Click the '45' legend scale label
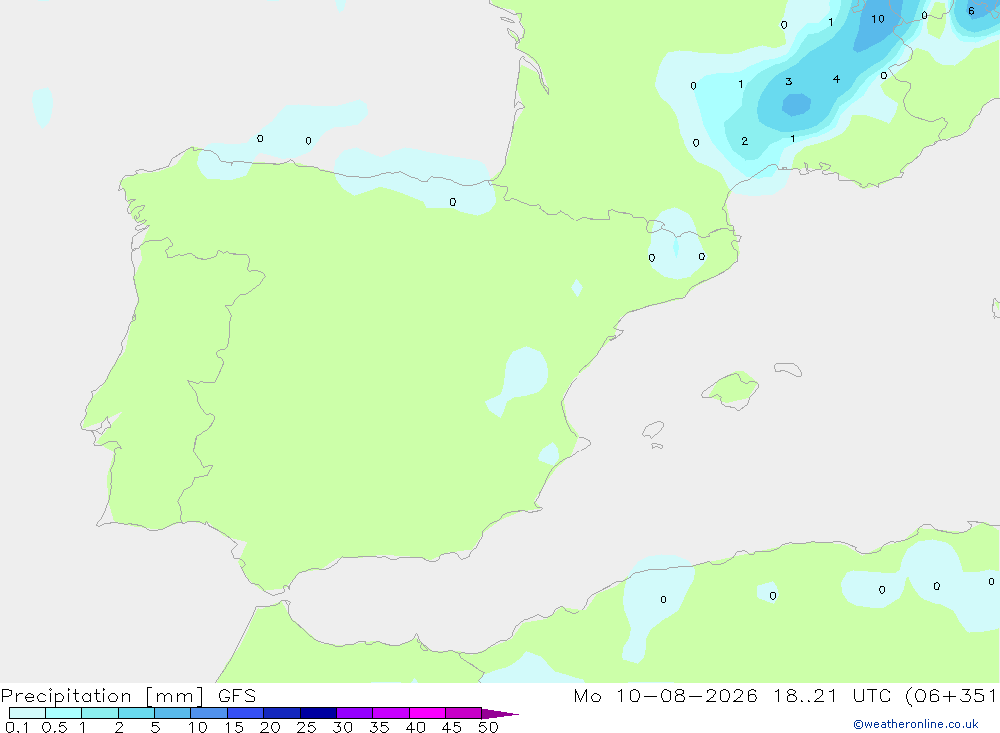The width and height of the screenshot is (1000, 733). (x=452, y=727)
